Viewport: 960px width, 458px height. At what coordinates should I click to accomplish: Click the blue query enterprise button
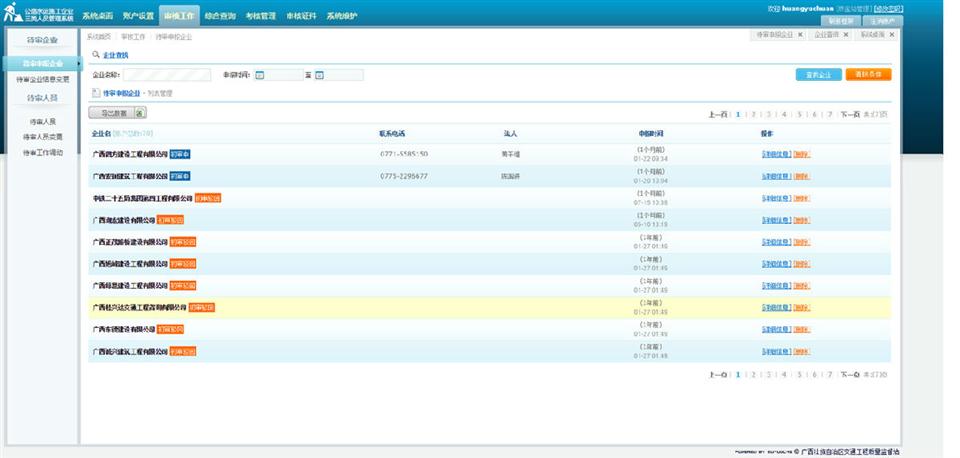(818, 74)
